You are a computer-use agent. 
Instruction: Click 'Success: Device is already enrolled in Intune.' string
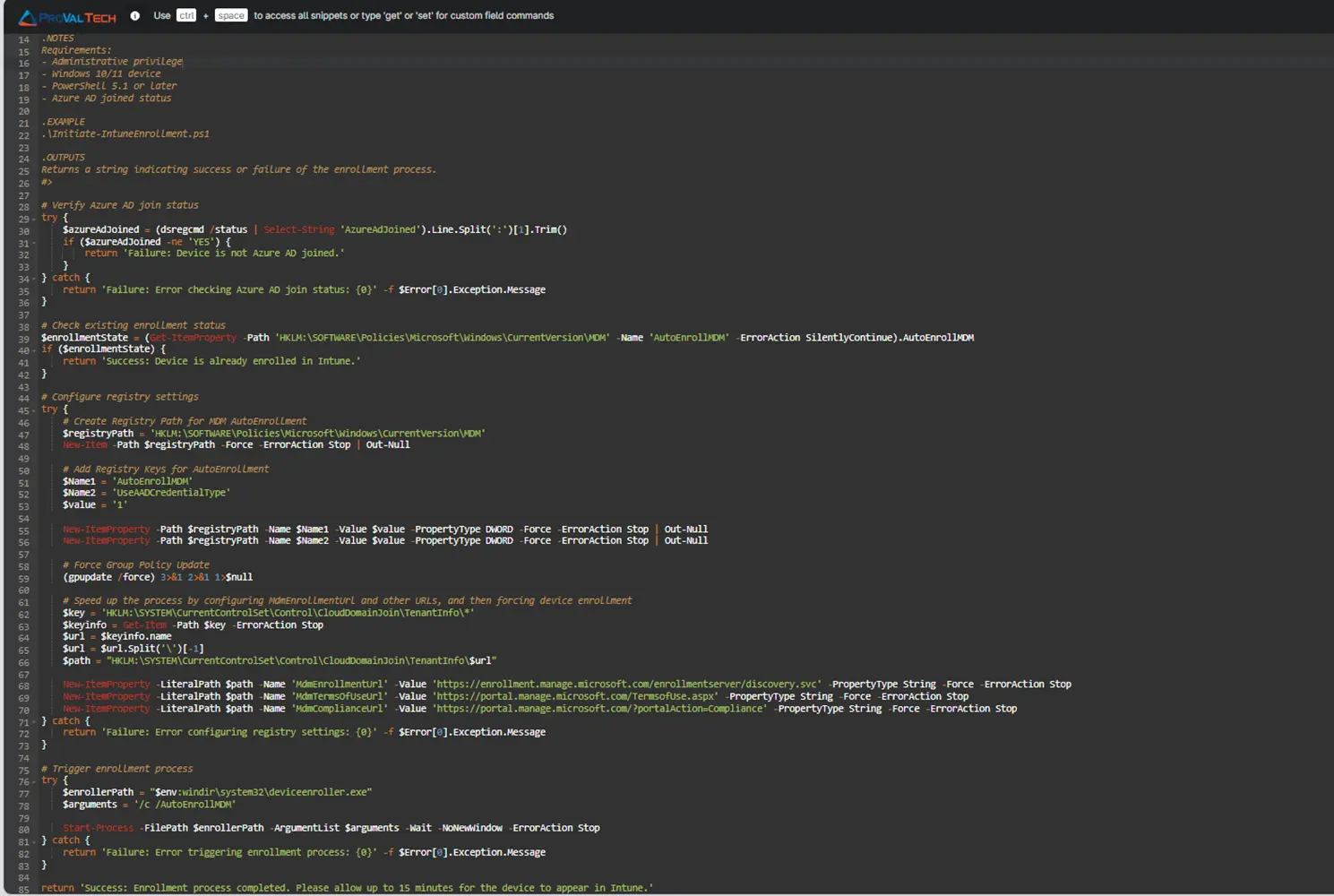tap(231, 361)
